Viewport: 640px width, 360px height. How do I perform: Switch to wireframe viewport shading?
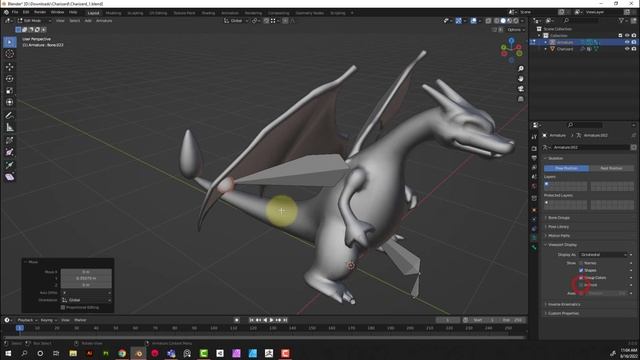pos(496,20)
